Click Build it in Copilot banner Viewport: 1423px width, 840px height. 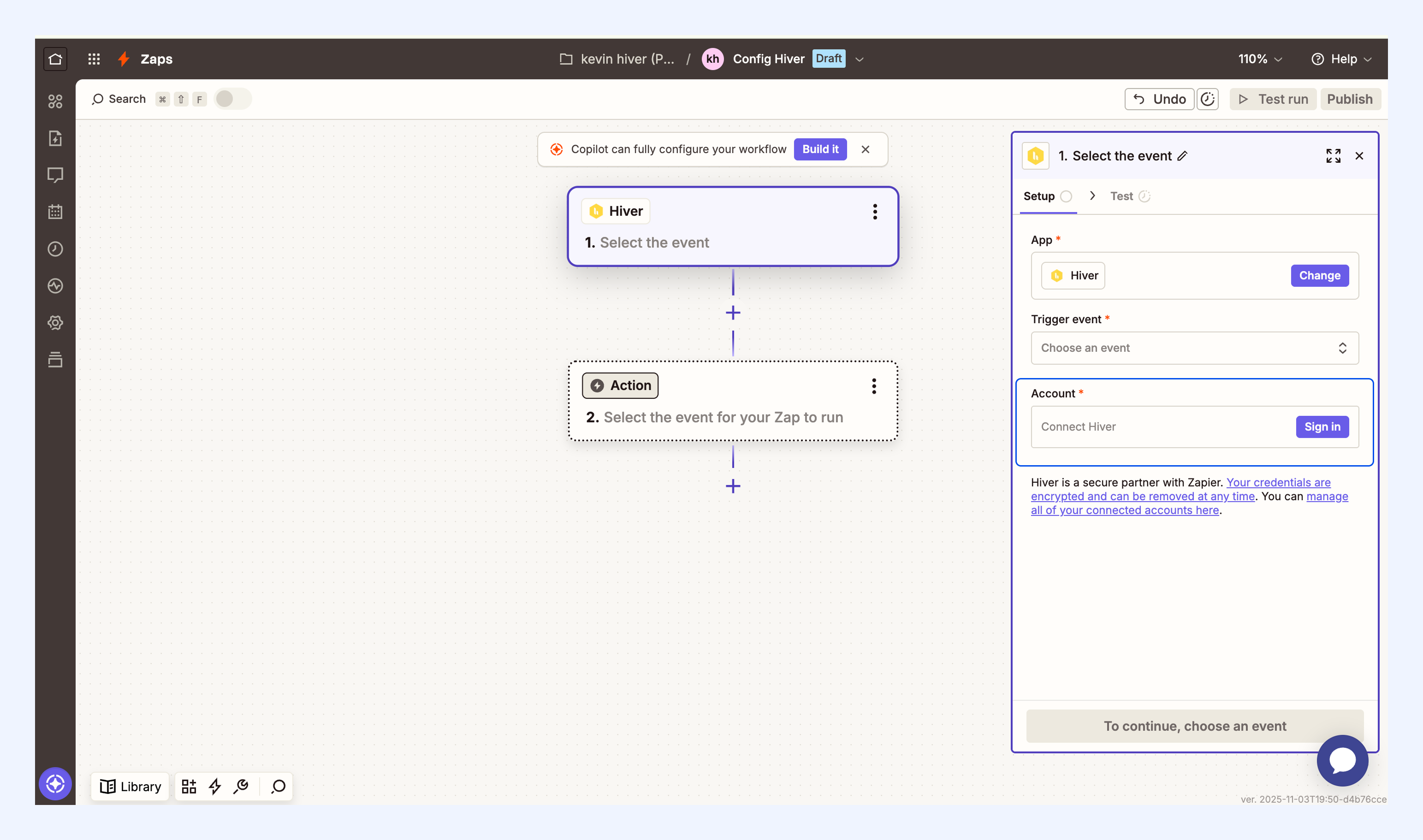820,149
